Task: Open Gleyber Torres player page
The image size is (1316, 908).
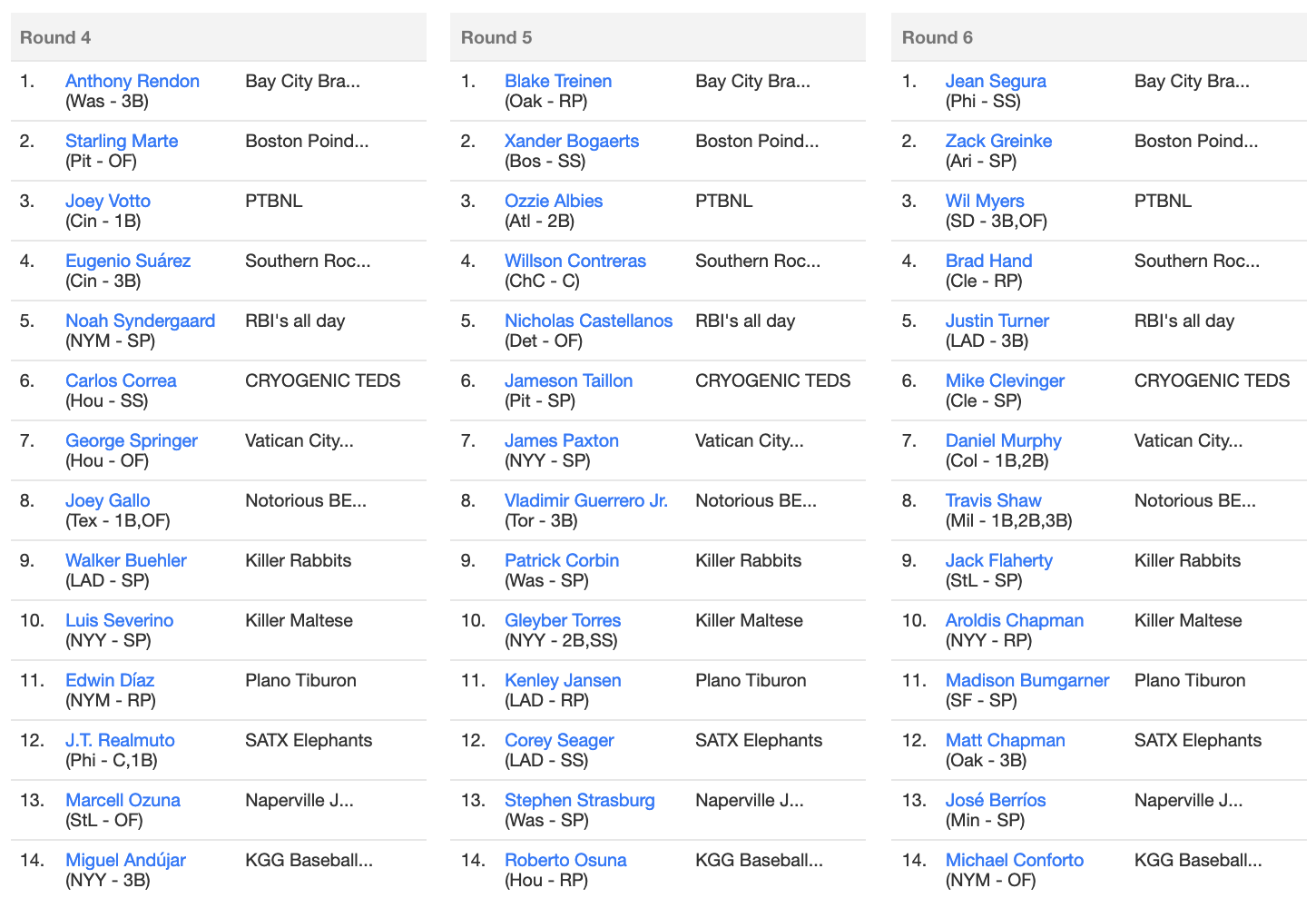Action: (x=563, y=620)
